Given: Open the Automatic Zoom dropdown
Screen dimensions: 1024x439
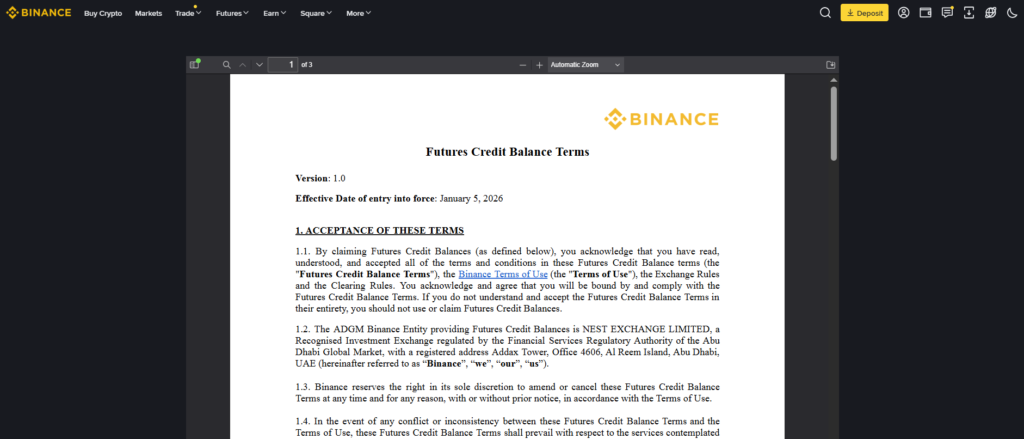Looking at the screenshot, I should point(586,65).
